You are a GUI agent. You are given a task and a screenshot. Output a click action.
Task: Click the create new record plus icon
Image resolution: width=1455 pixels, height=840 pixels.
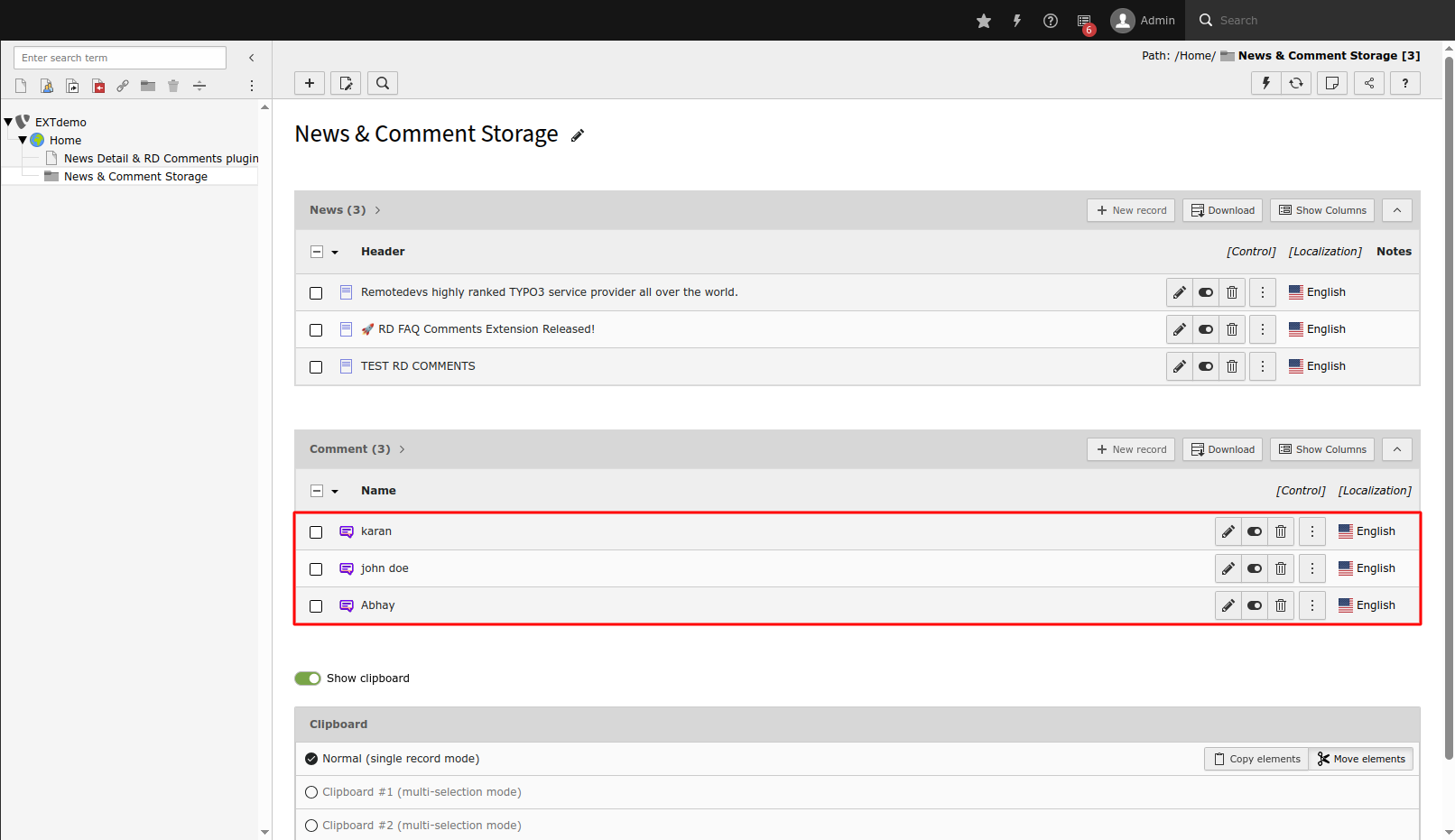pos(309,82)
